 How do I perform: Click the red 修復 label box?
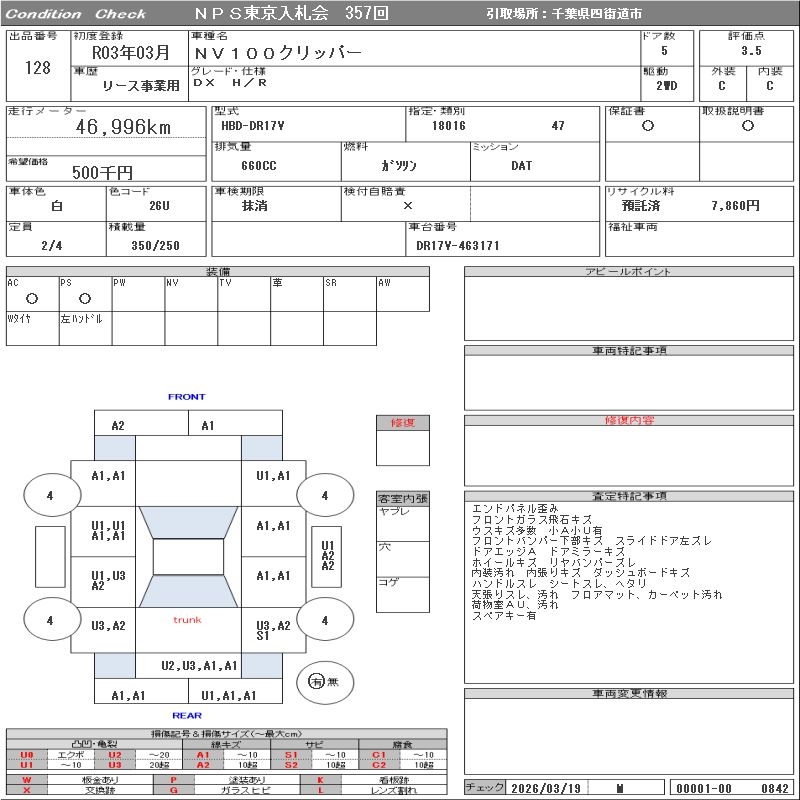pyautogui.click(x=402, y=423)
